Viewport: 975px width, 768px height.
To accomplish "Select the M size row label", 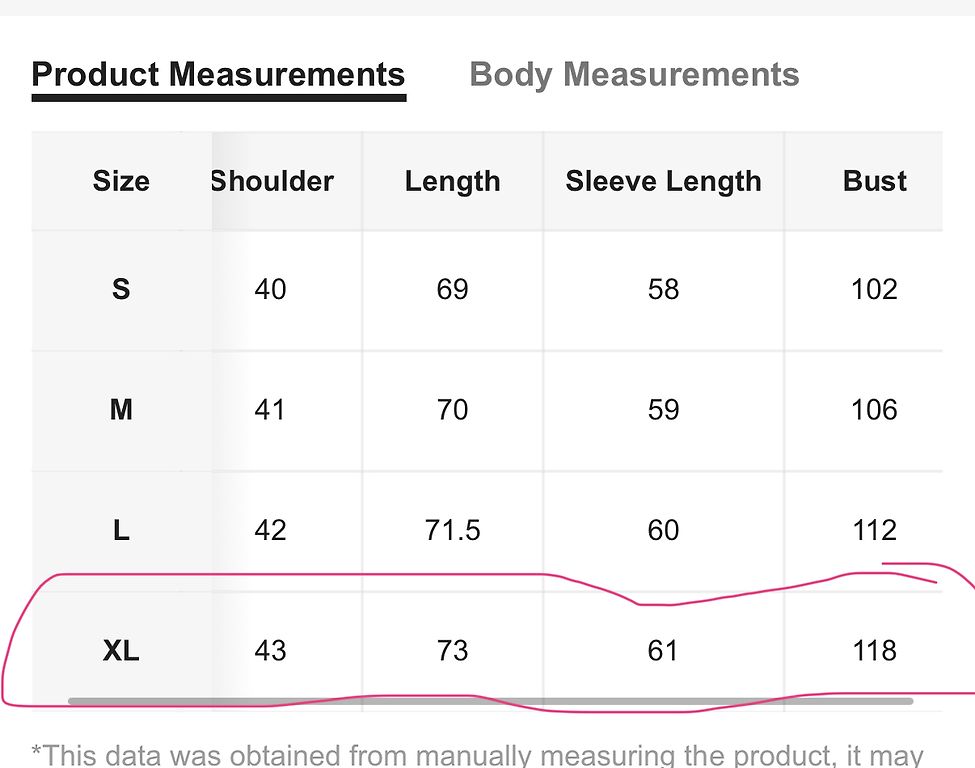I will tap(121, 410).
